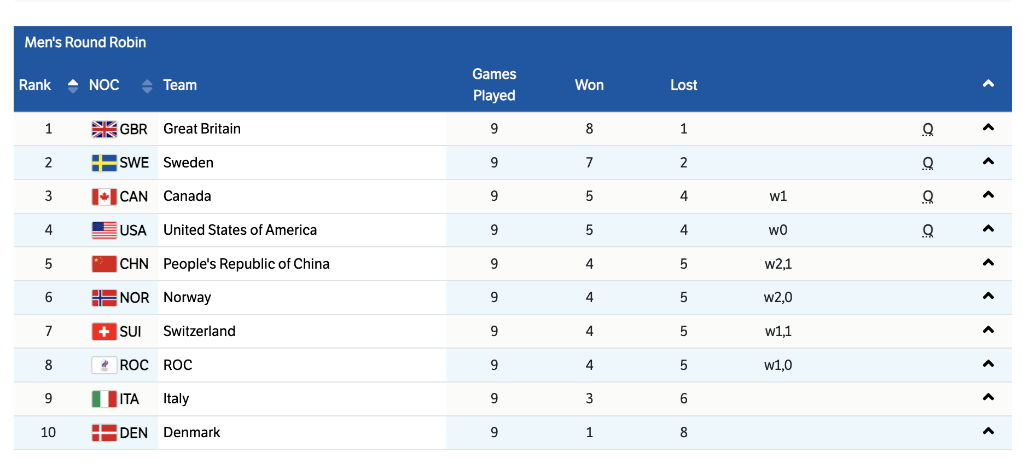Click the United States flag icon
1023x475 pixels.
click(x=104, y=230)
